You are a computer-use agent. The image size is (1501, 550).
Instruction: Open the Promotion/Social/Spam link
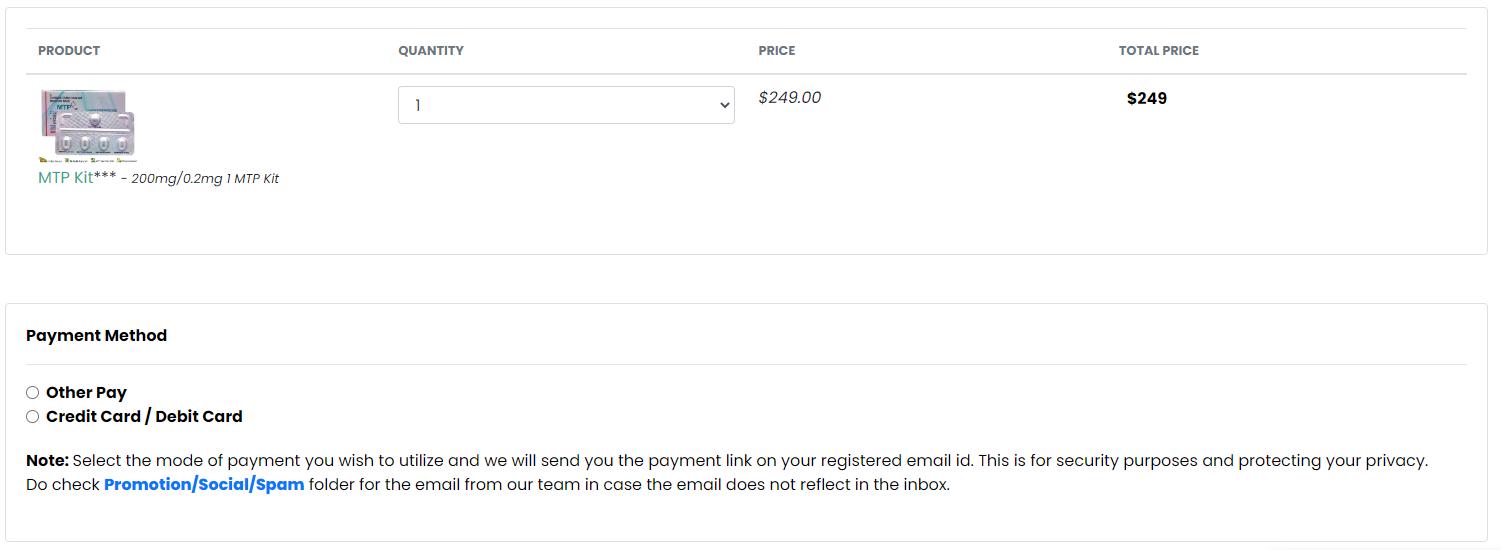[204, 485]
